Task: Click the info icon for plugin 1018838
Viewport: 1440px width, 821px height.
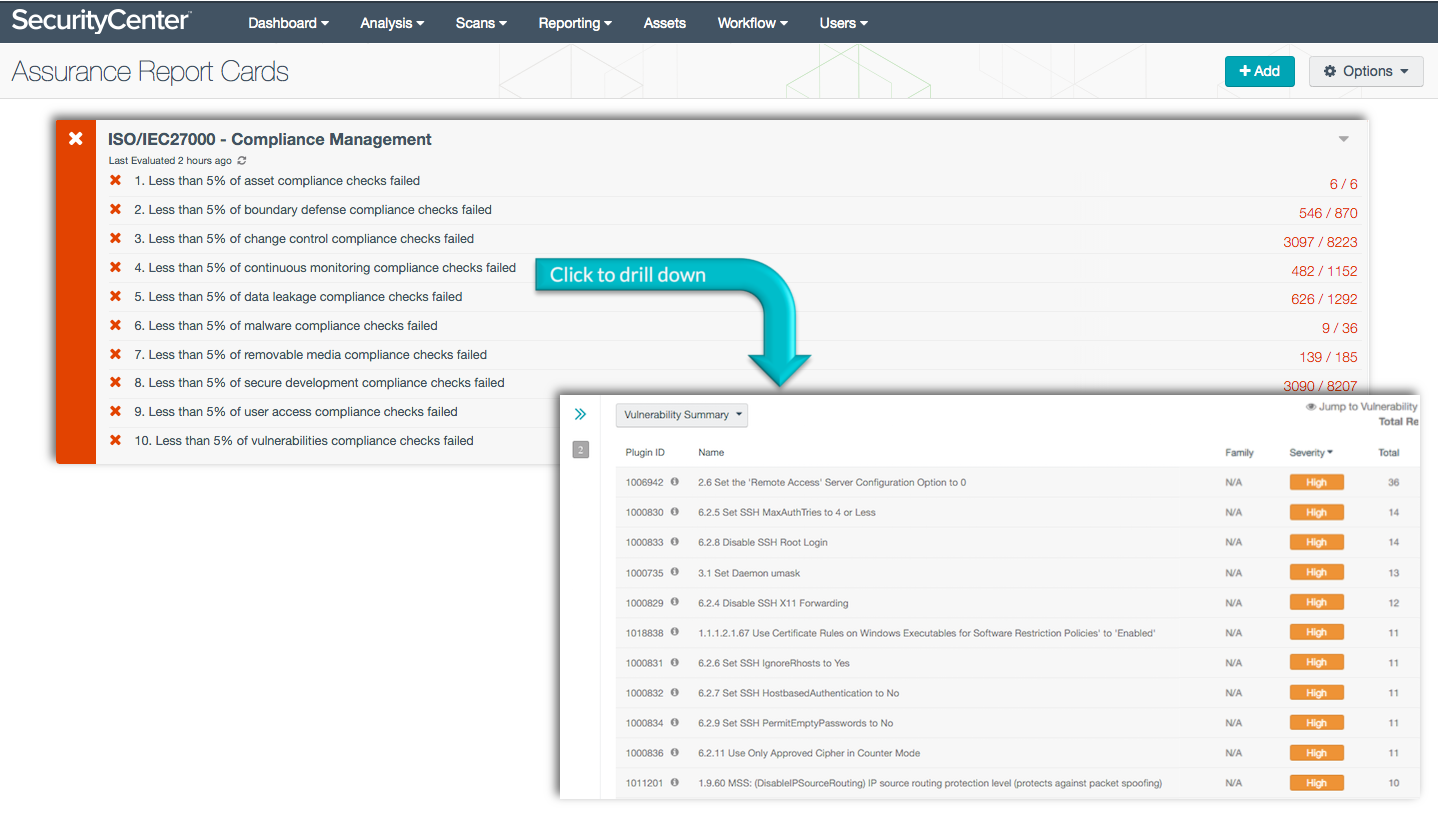Action: click(674, 633)
